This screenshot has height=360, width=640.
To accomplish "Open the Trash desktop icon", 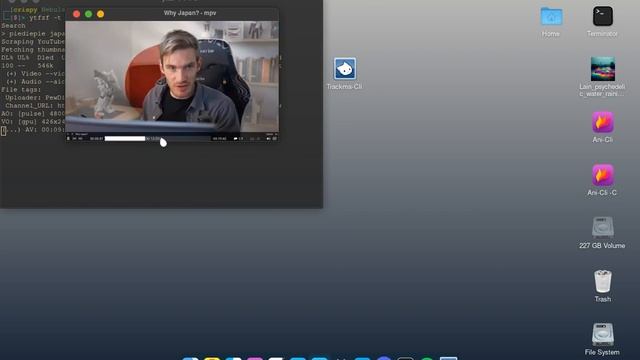I will (602, 281).
